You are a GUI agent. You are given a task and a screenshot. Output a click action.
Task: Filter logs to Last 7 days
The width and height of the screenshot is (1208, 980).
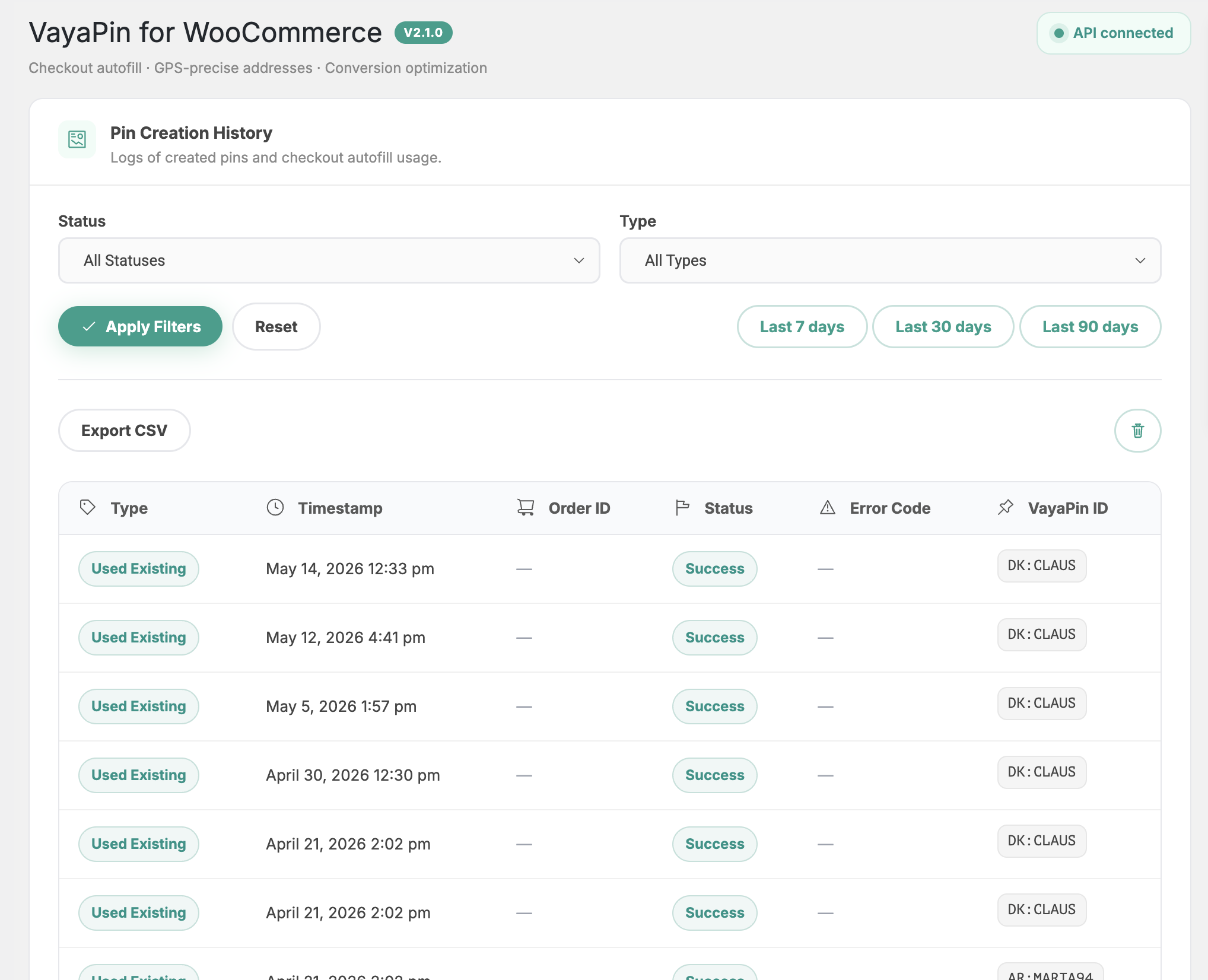coord(802,326)
